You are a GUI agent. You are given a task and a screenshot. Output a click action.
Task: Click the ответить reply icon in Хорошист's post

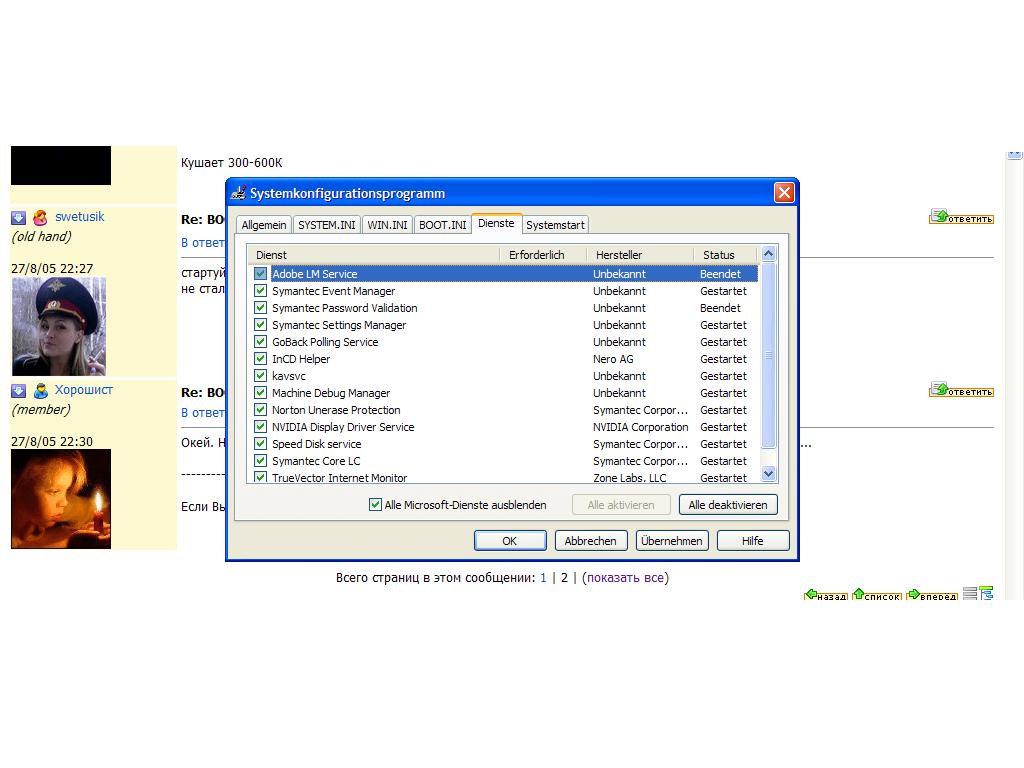pos(960,390)
